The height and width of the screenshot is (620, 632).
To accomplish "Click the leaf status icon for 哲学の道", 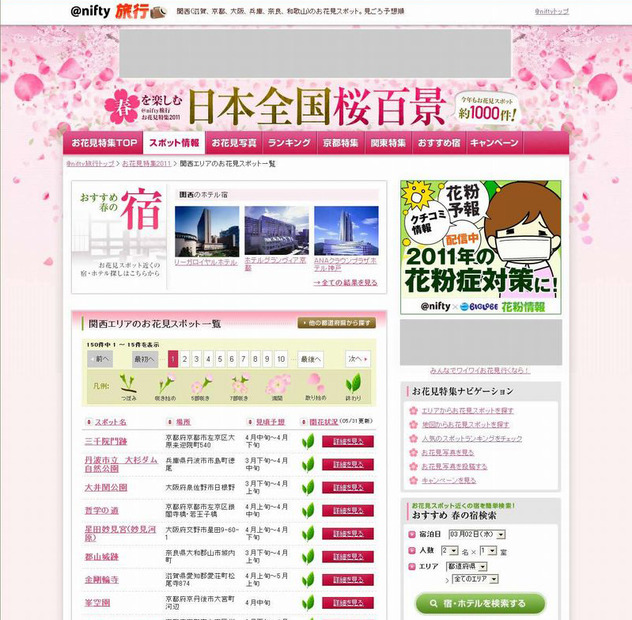I will pos(308,510).
